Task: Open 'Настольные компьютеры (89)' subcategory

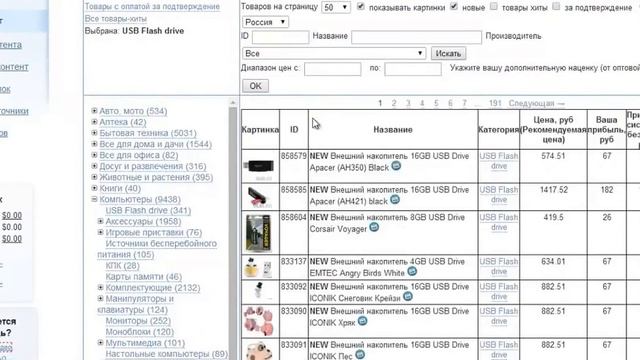Action: pyautogui.click(x=167, y=353)
